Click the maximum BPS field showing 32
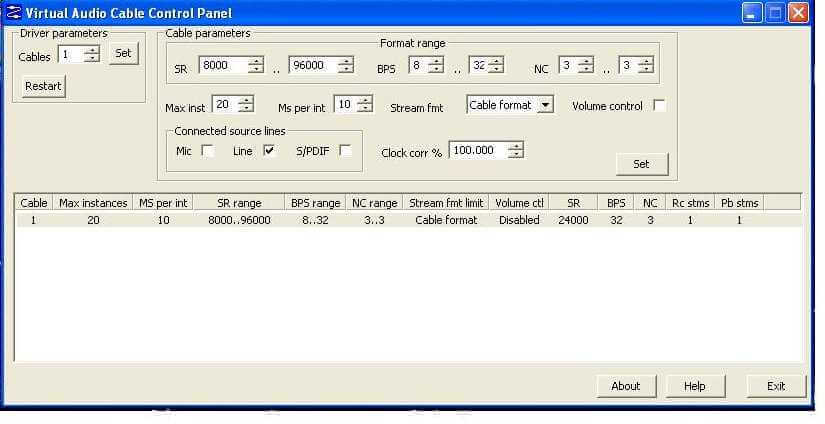825x424 pixels. (x=478, y=65)
